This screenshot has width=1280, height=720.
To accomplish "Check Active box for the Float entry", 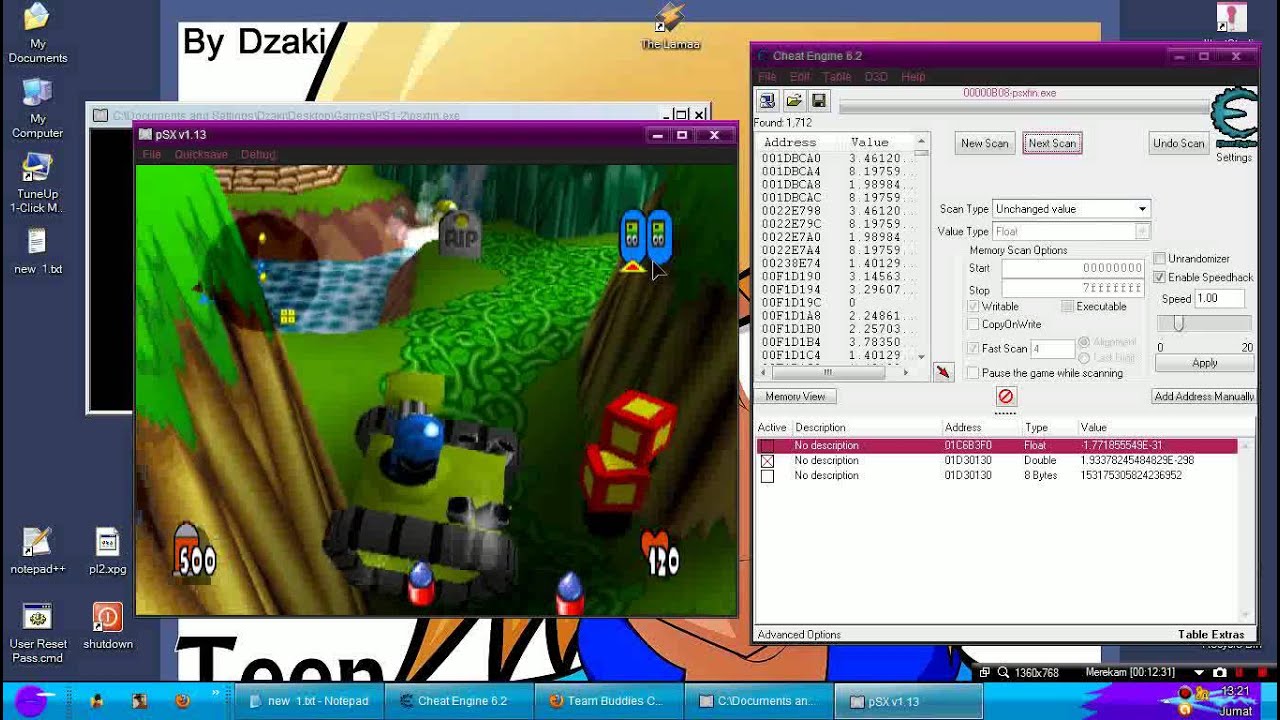I will 767,446.
